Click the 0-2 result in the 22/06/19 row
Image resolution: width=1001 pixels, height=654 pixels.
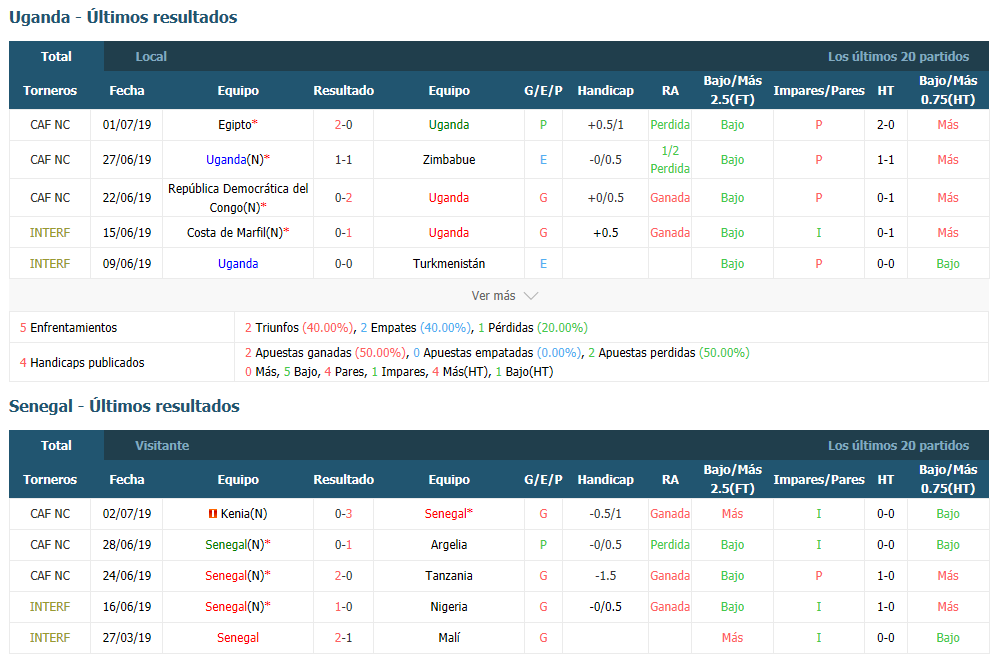coord(343,198)
